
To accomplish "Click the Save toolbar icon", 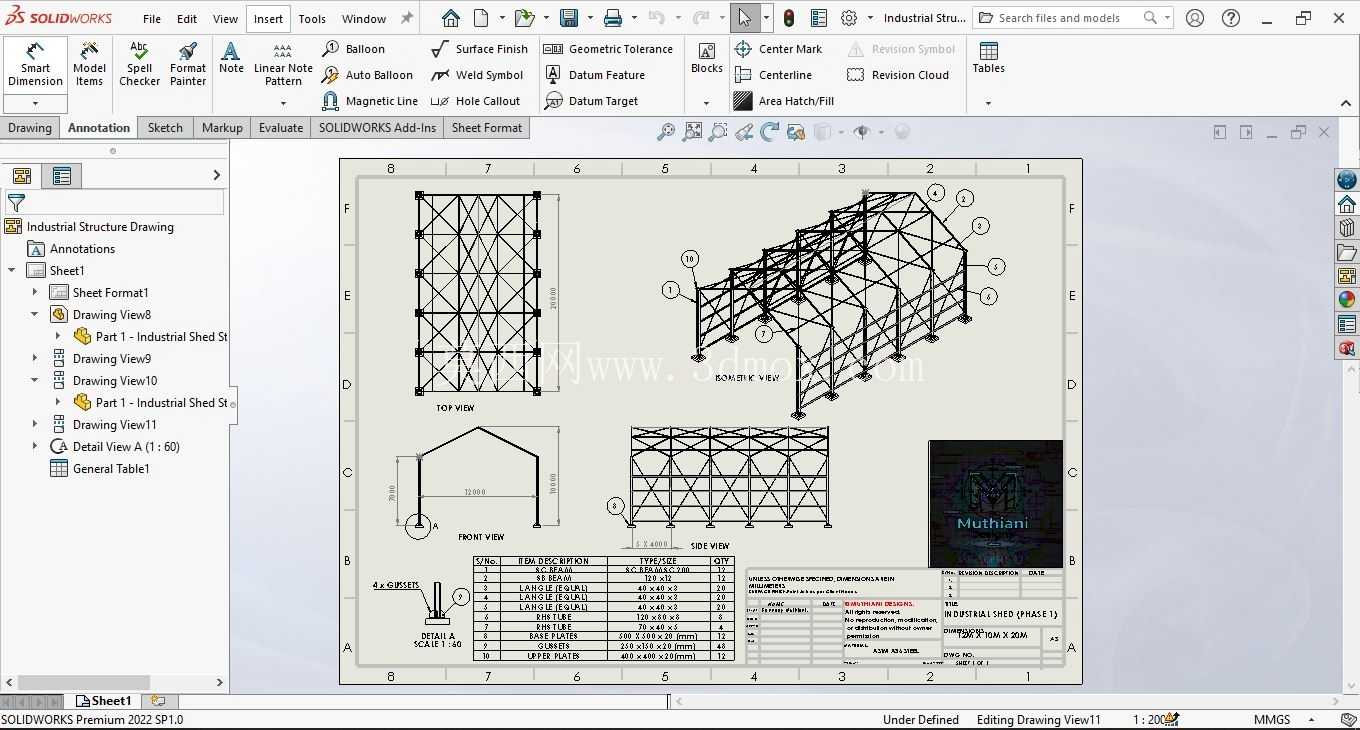I will [569, 18].
